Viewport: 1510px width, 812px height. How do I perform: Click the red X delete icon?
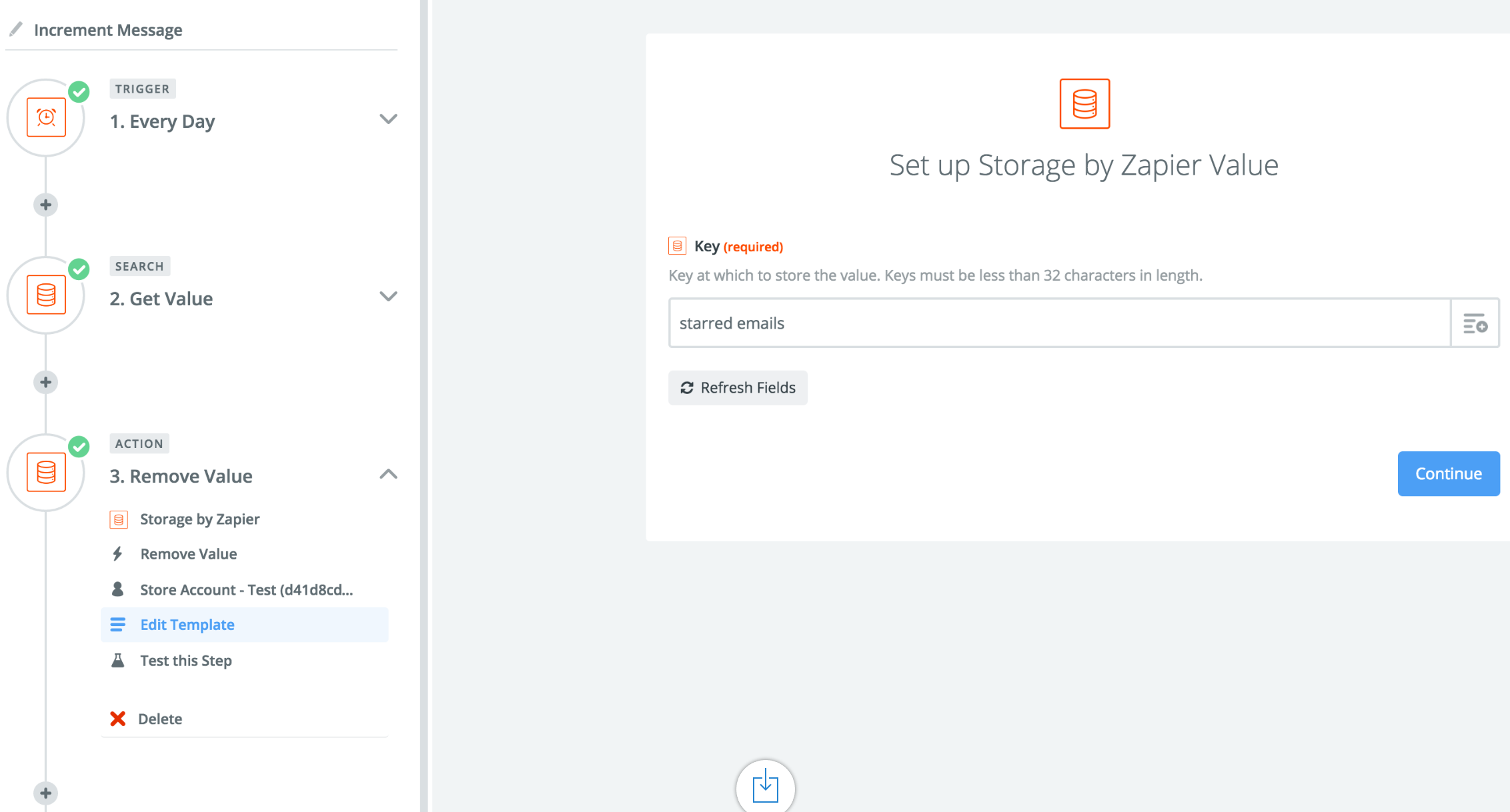118,719
